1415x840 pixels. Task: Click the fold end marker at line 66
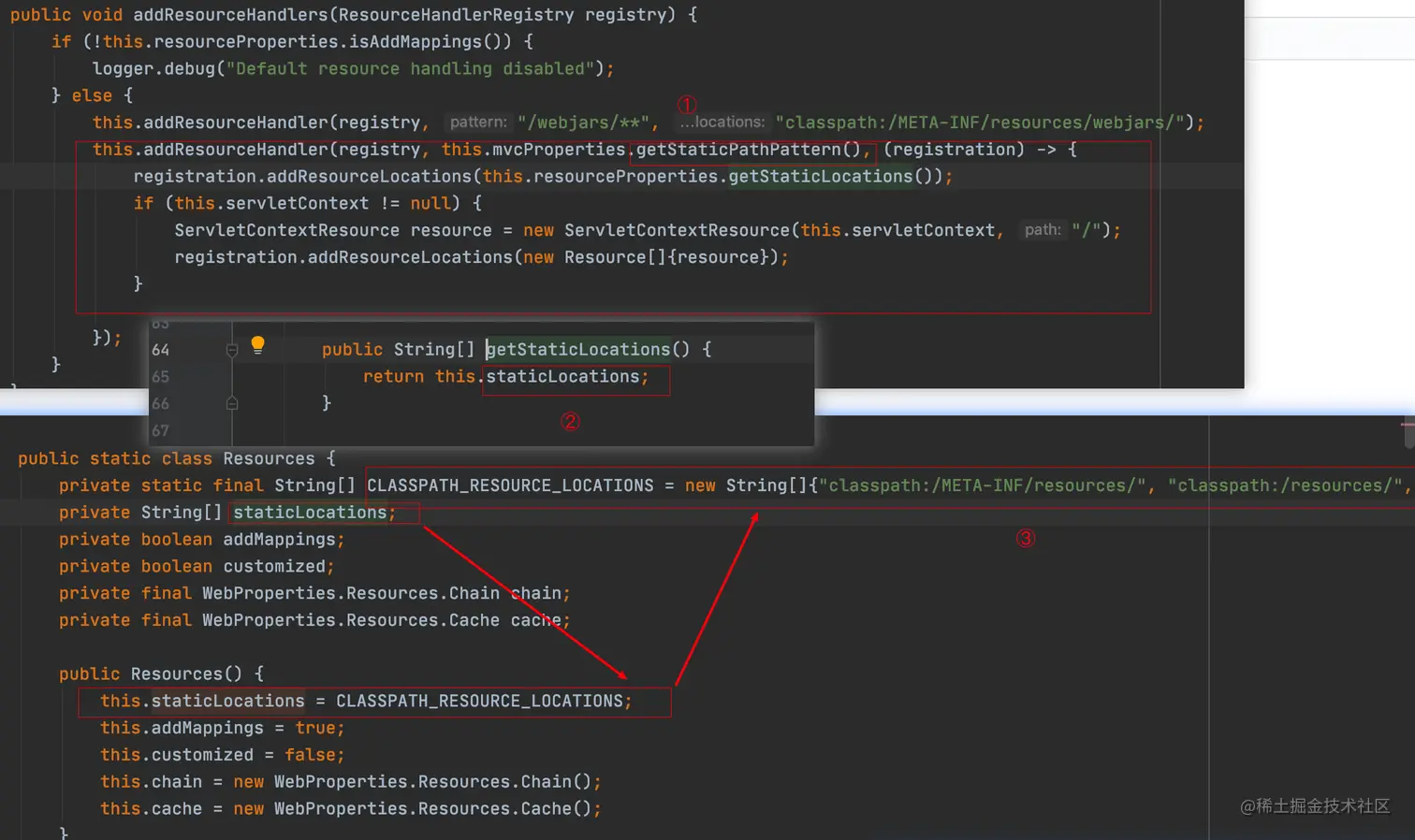tap(232, 403)
